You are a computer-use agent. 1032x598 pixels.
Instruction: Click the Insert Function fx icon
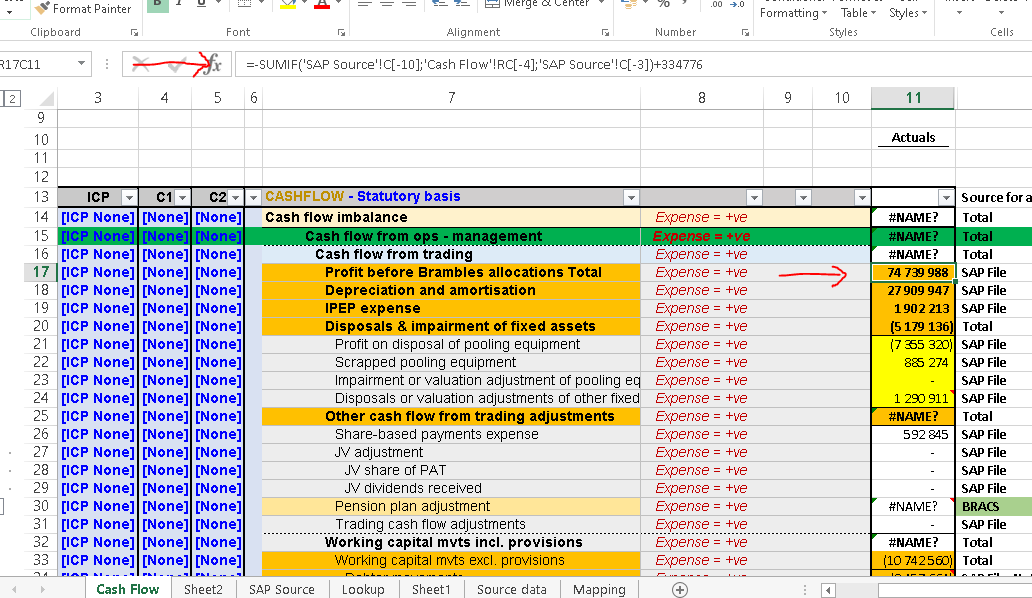[212, 65]
